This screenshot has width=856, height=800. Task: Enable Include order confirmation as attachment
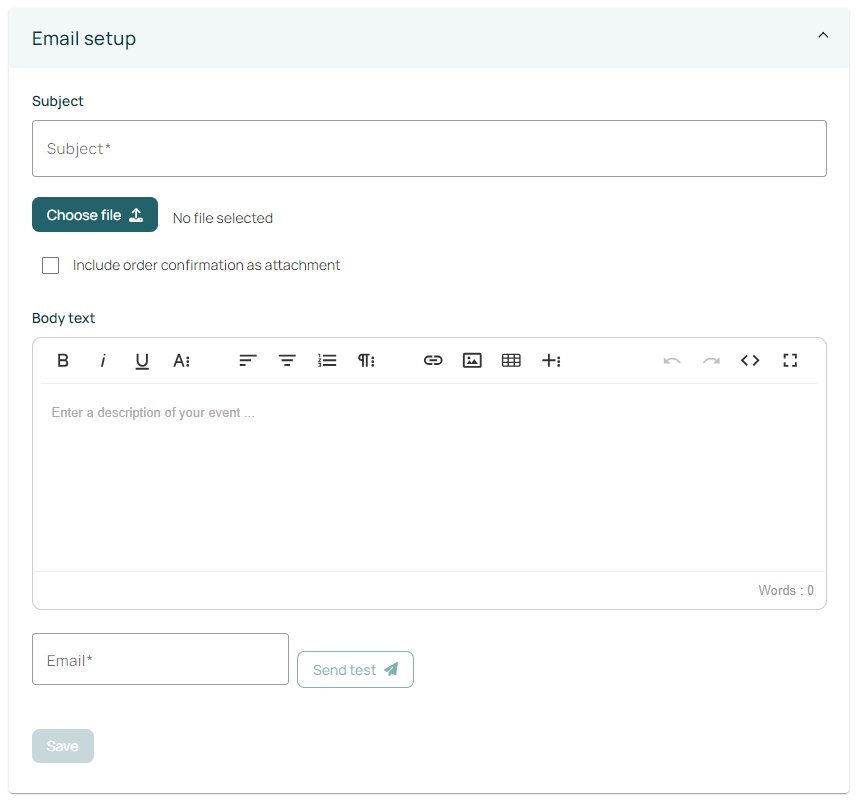tap(51, 266)
